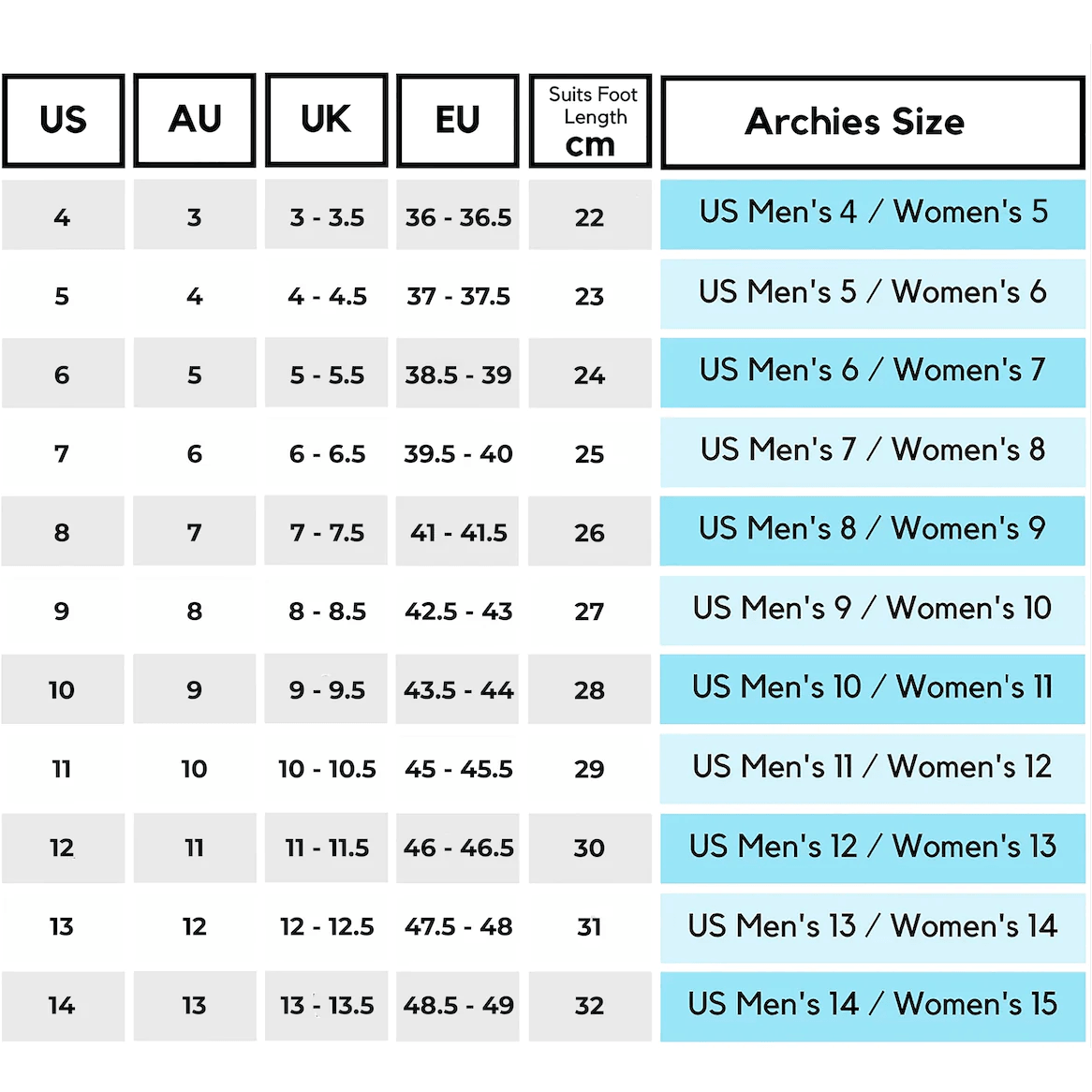This screenshot has height=1092, width=1092.
Task: Select the US Men's 6 / Women's 7 size
Action: click(x=873, y=372)
